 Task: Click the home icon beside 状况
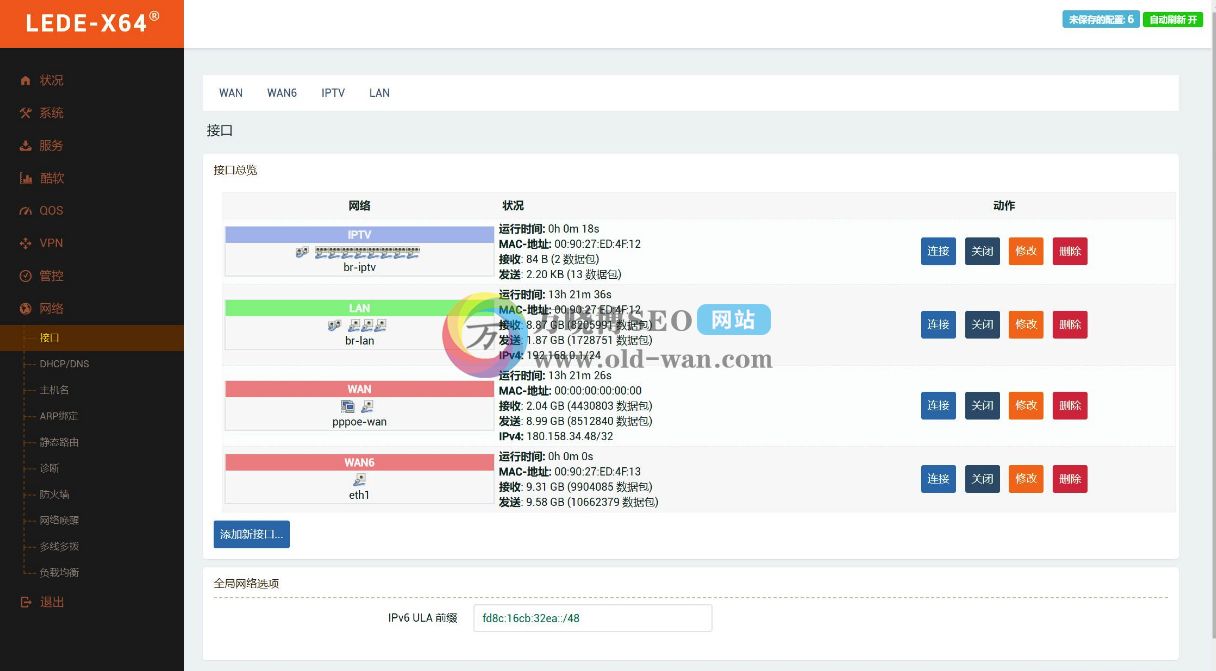pos(26,80)
